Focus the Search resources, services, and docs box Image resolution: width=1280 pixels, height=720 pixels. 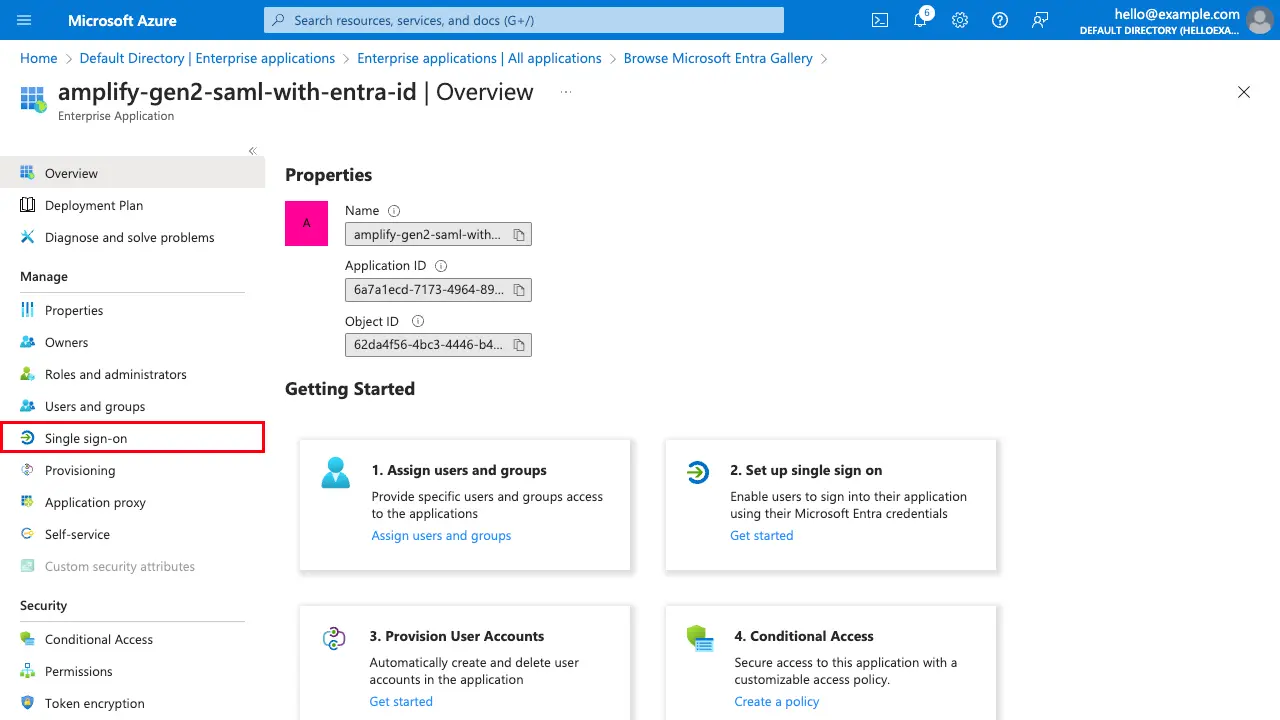pos(524,20)
